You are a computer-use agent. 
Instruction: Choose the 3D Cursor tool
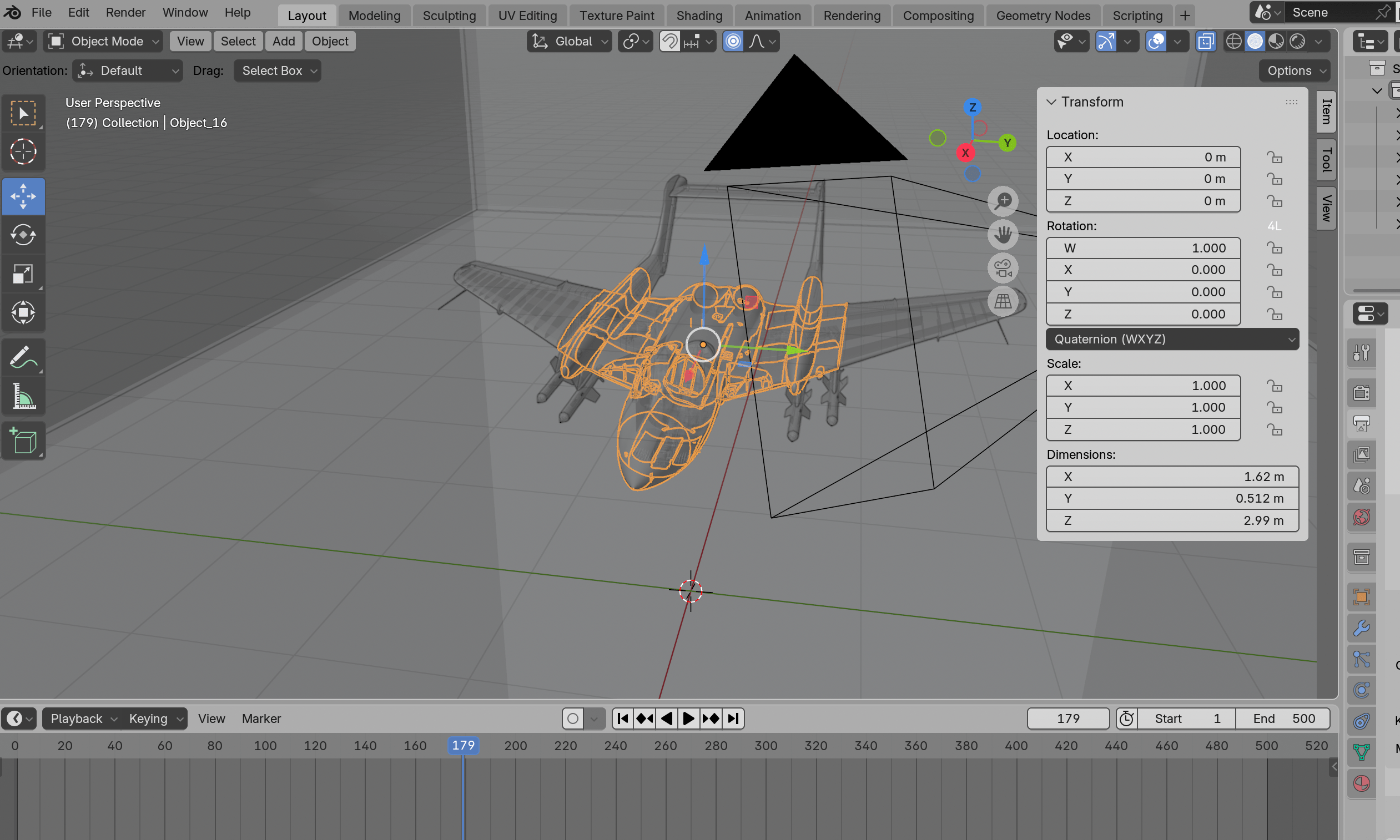pyautogui.click(x=23, y=151)
